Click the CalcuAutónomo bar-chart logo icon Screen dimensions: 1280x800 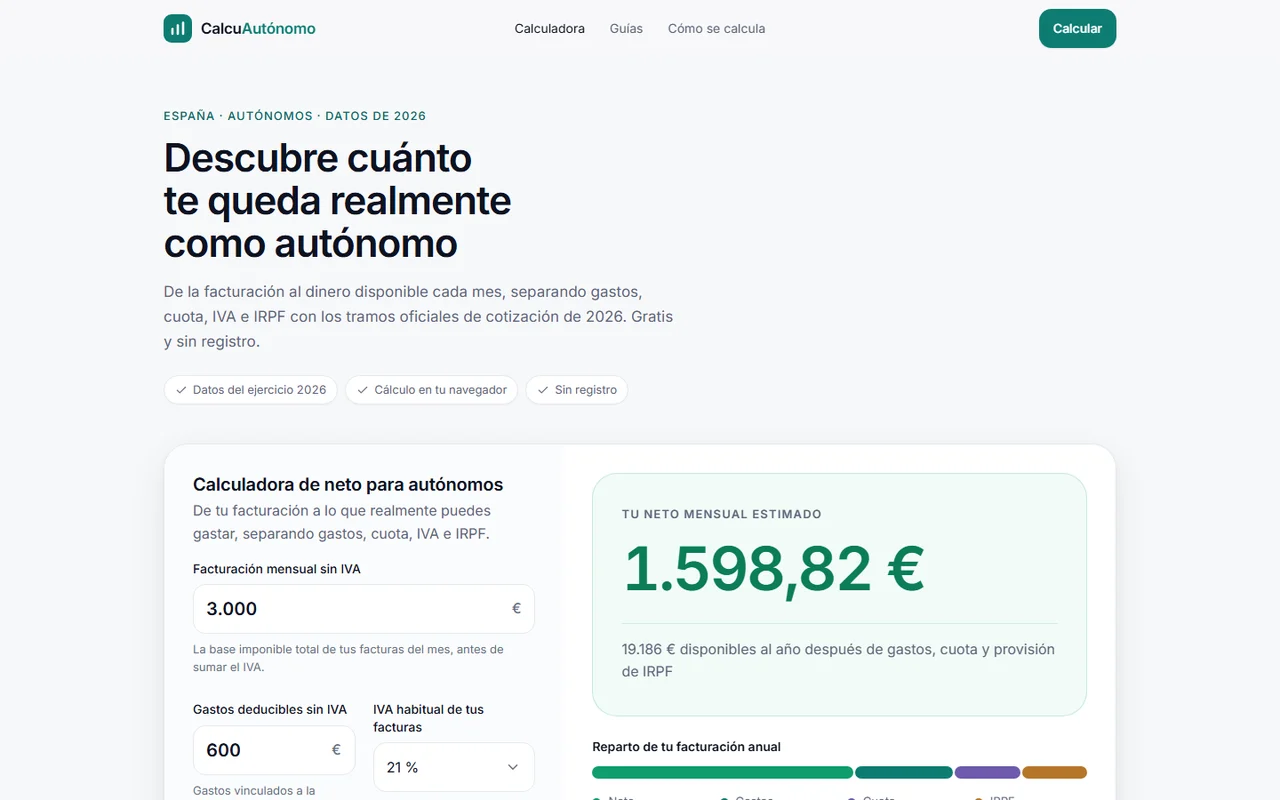click(x=178, y=28)
